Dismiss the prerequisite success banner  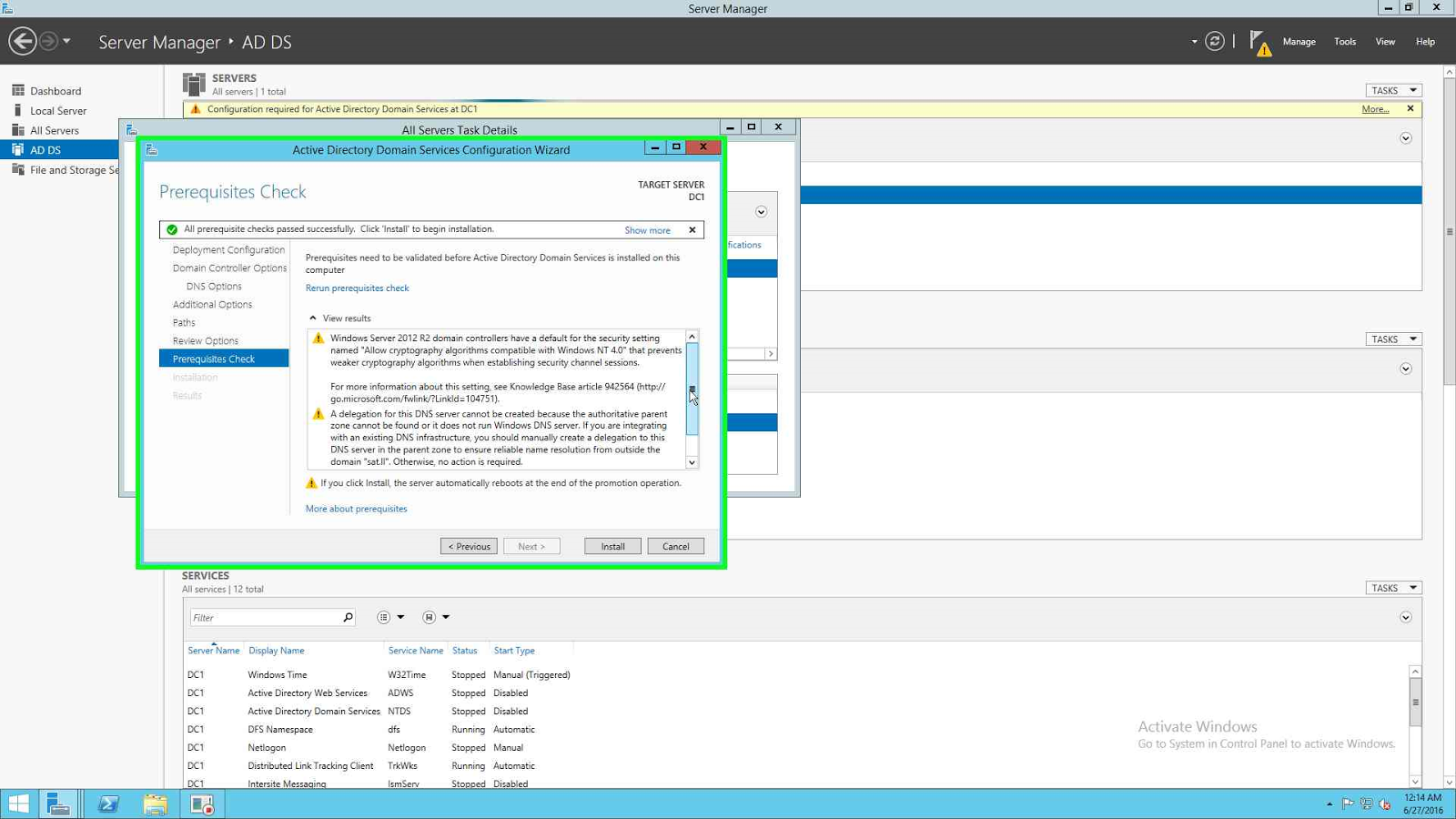click(x=693, y=230)
